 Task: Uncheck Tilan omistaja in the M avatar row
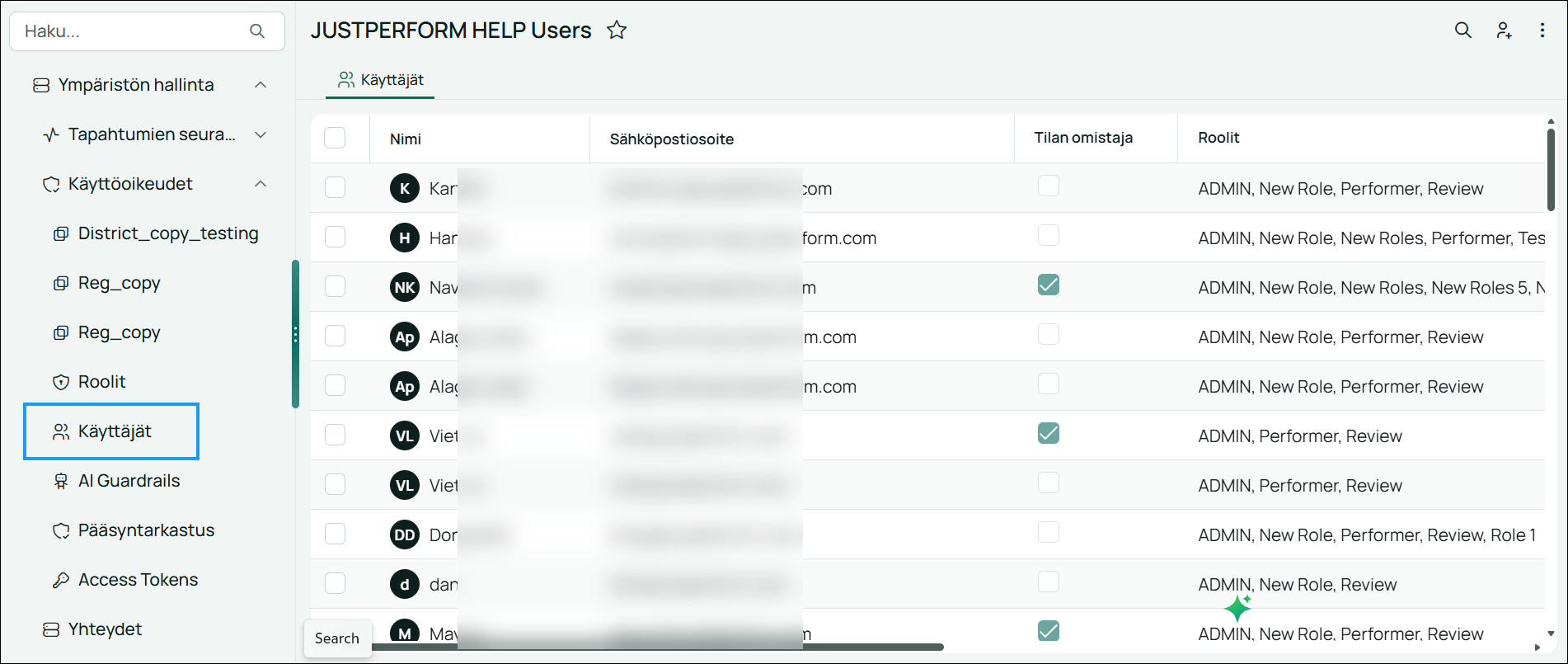coord(1049,631)
